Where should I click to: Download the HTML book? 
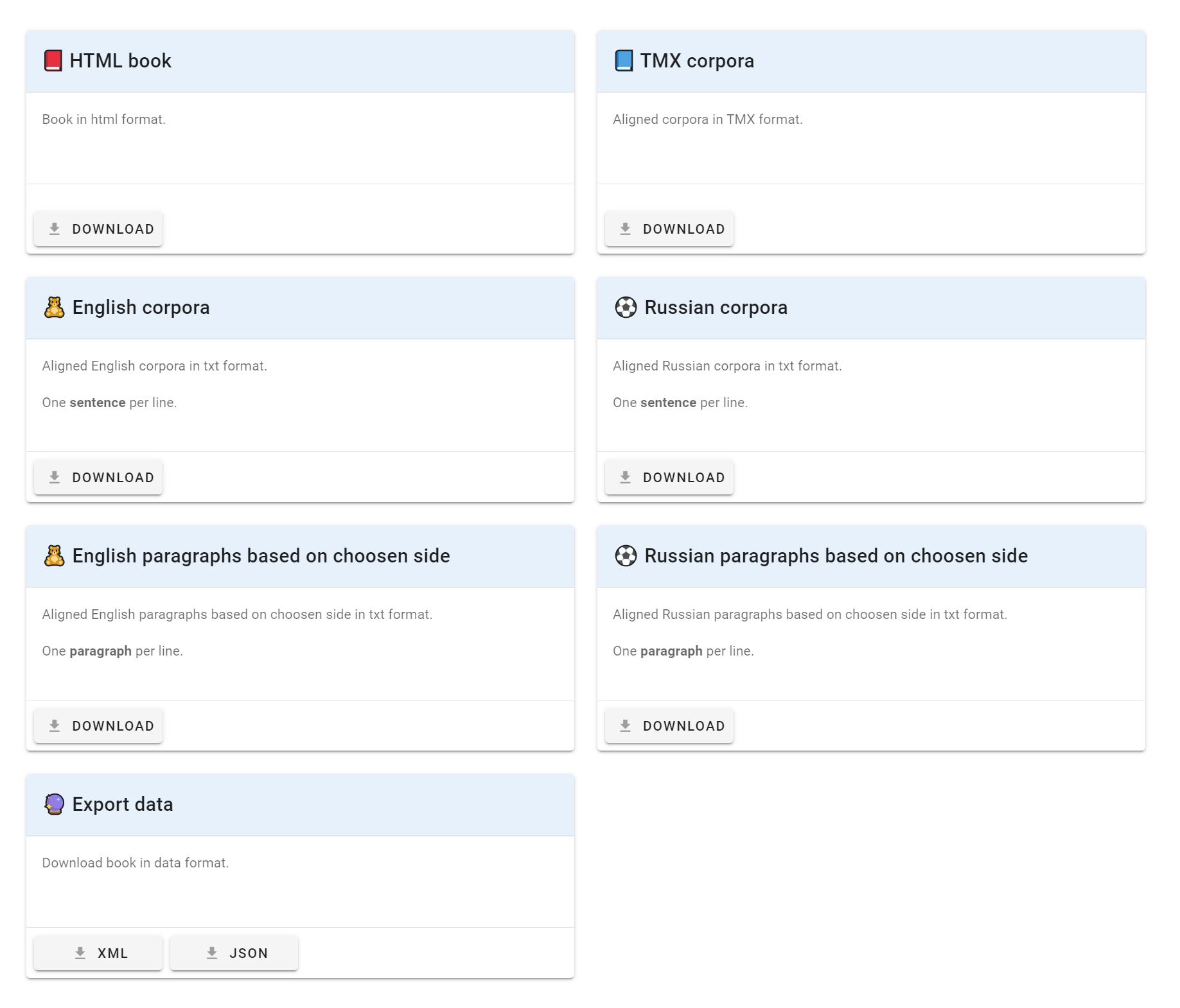point(98,229)
